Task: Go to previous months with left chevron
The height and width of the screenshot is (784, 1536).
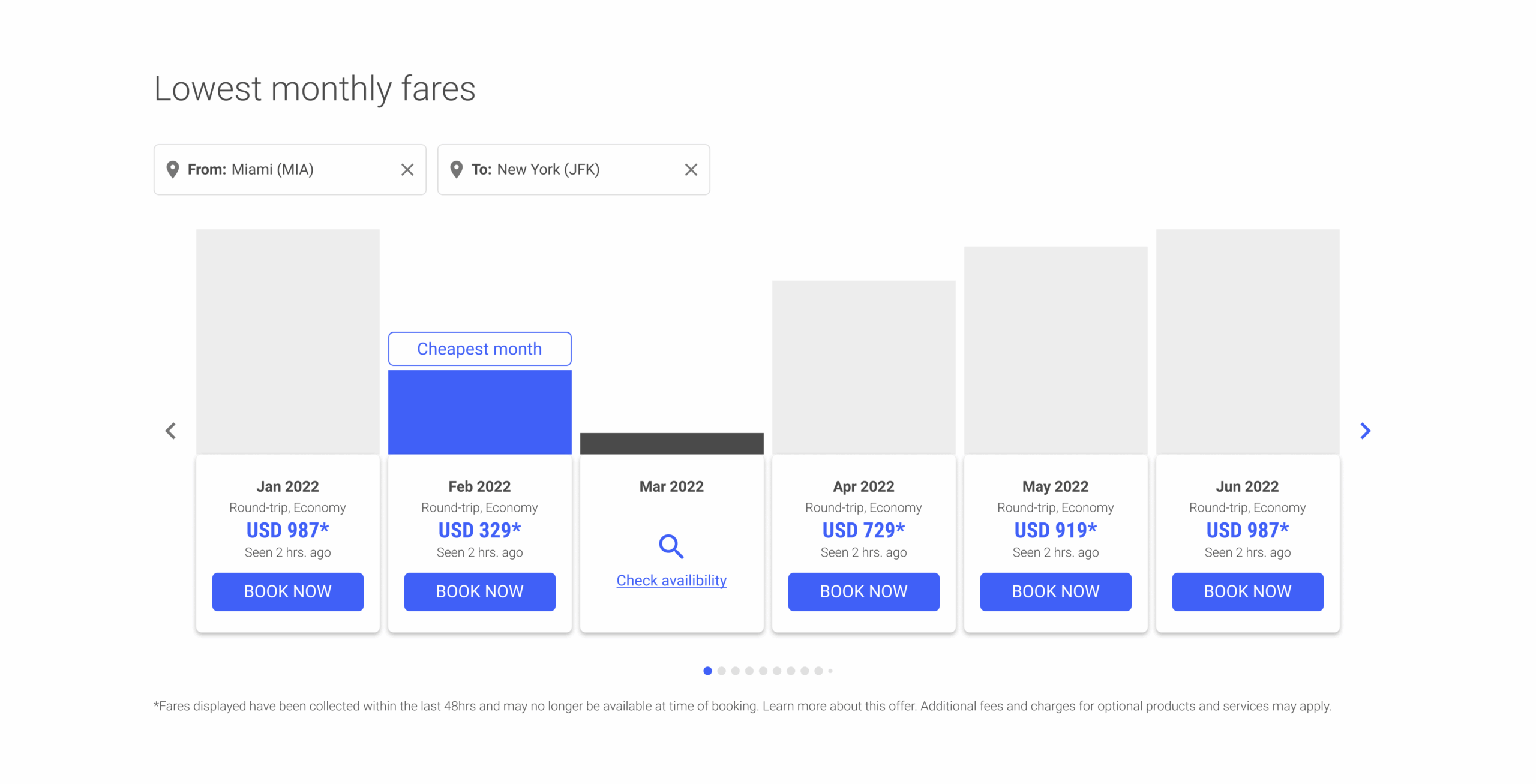Action: coord(171,431)
